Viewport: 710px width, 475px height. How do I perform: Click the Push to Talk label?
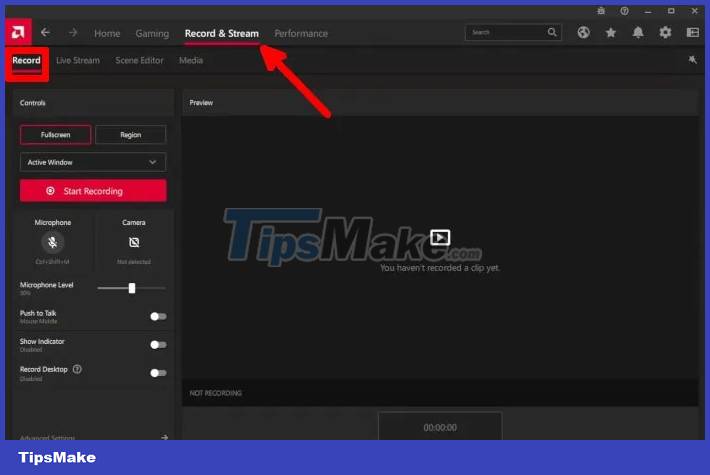pyautogui.click(x=38, y=313)
